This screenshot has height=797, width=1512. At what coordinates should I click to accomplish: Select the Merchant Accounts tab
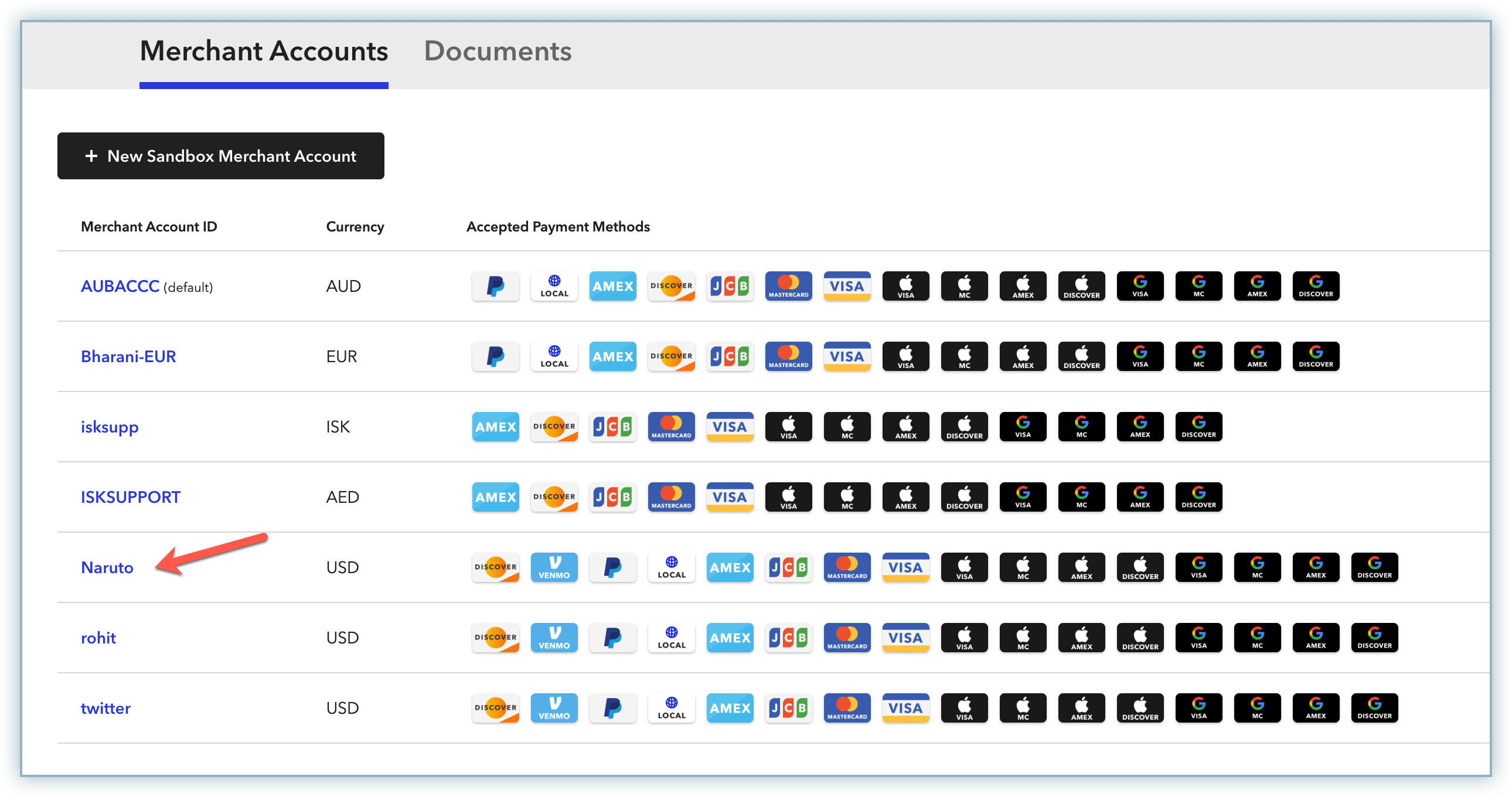[264, 52]
